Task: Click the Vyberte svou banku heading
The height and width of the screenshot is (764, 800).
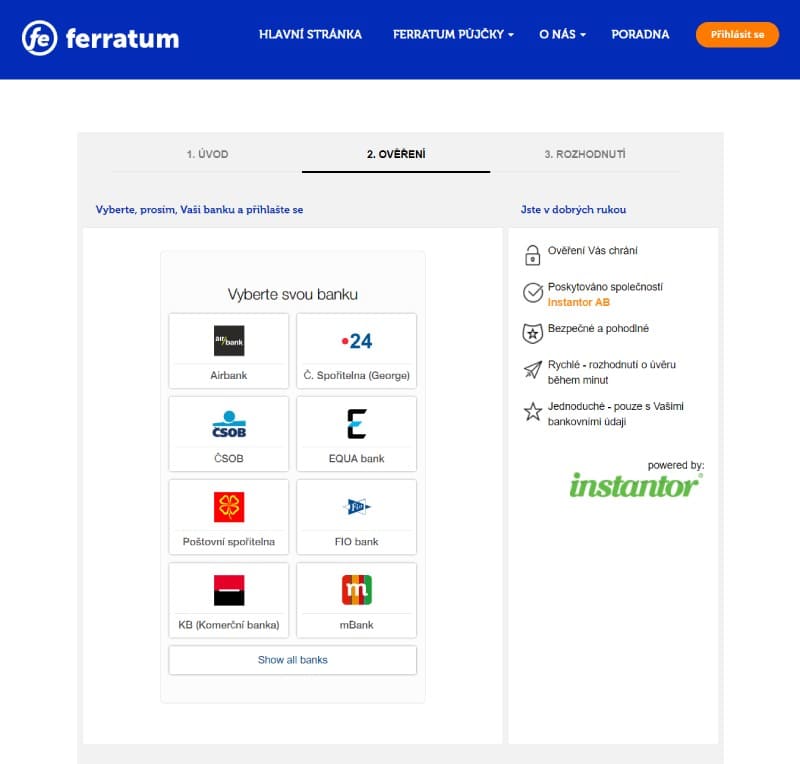Action: pos(292,294)
